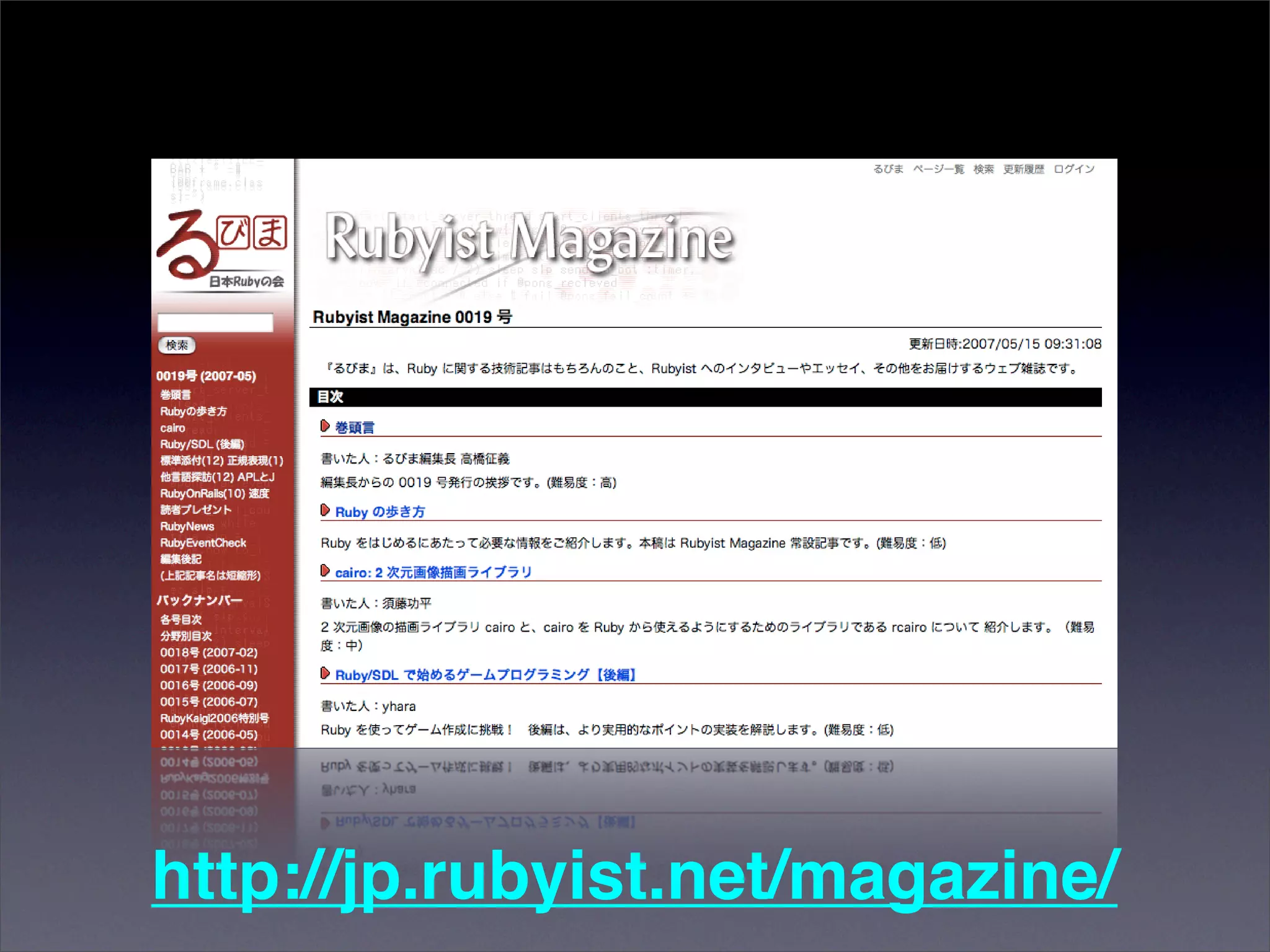This screenshot has height=952, width=1270.
Task: Click the 検索 button under the search box
Action: point(177,345)
